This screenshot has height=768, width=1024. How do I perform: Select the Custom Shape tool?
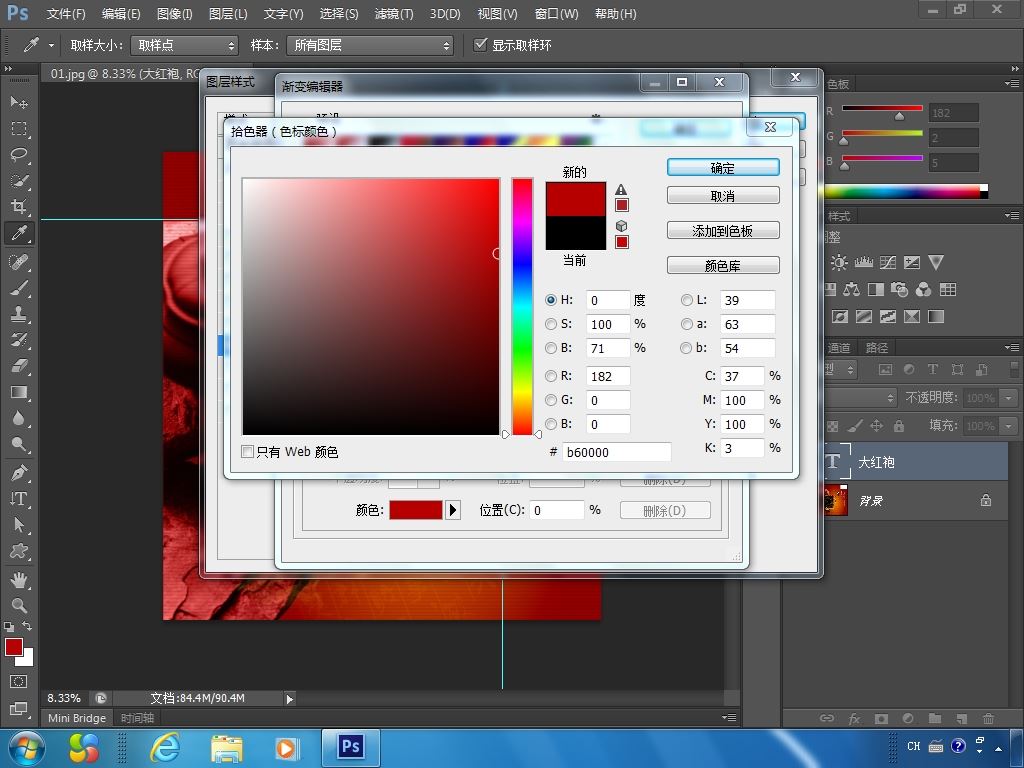pos(19,551)
